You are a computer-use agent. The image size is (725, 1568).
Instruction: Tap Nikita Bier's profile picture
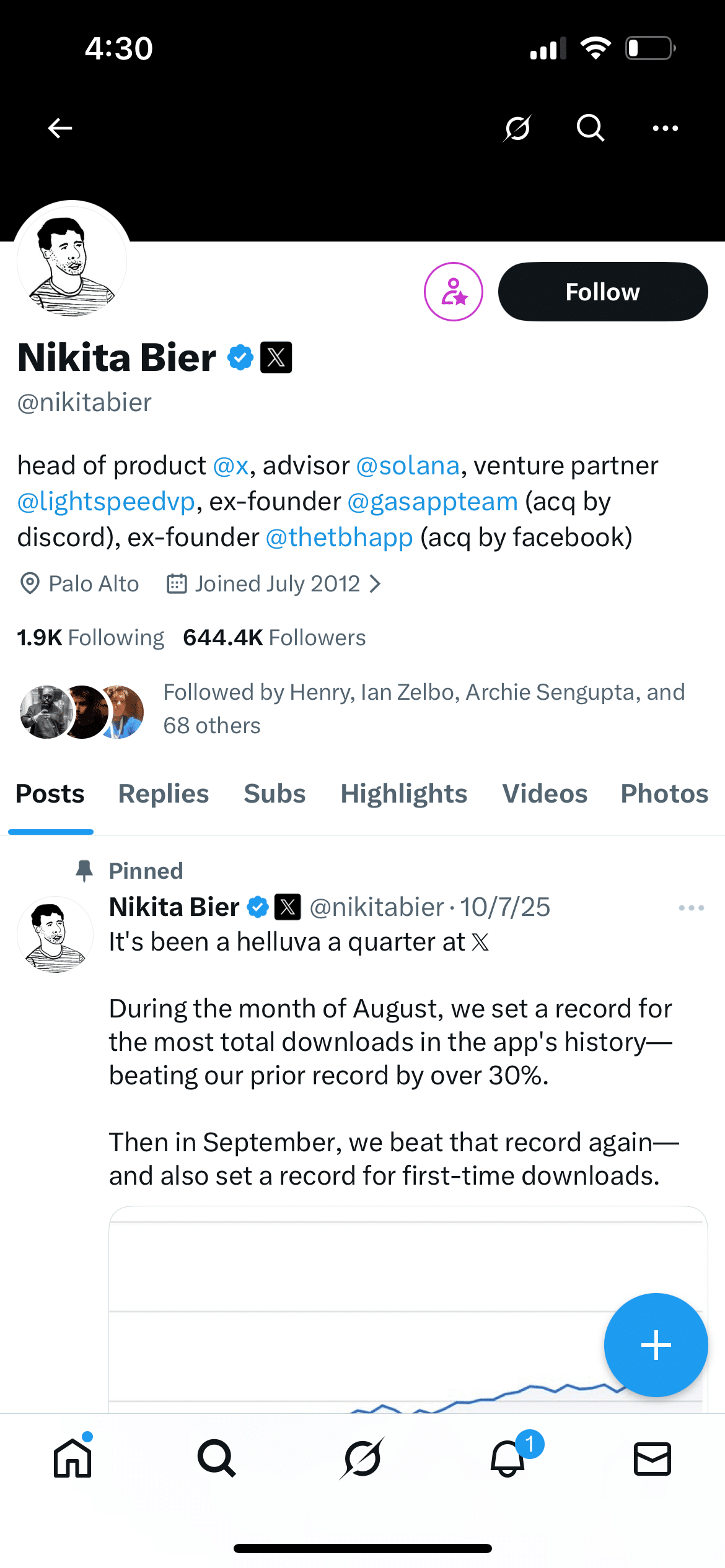[72, 261]
